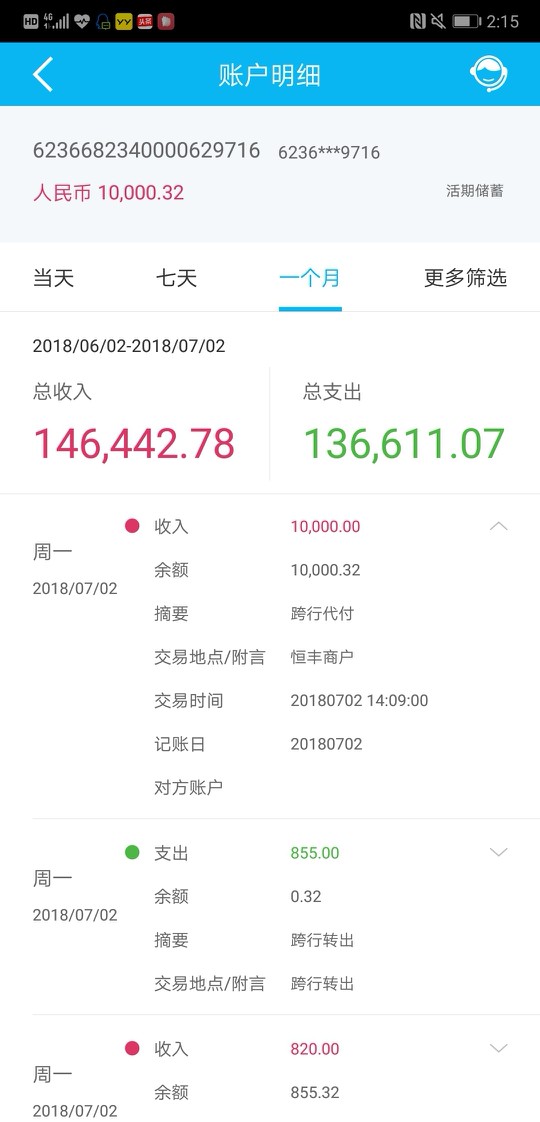
Task: Switch to the 七天 tab
Action: click(176, 278)
